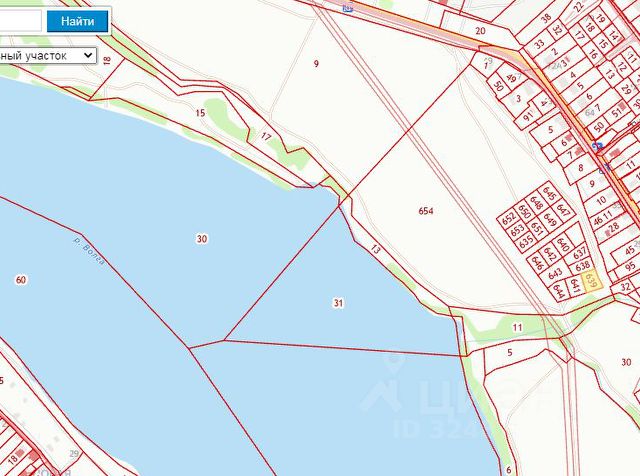Select water parcel 60
The width and height of the screenshot is (640, 476).
pos(21,280)
